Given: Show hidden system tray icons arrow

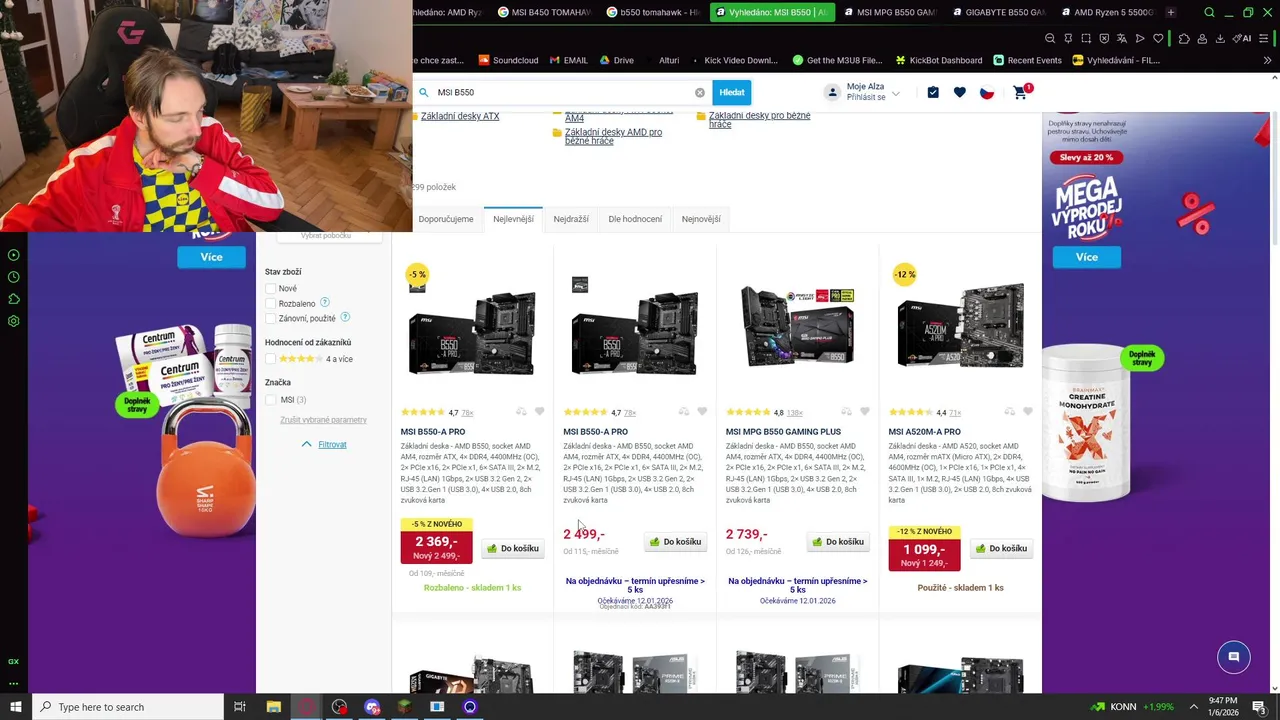Looking at the screenshot, I should click(1193, 707).
